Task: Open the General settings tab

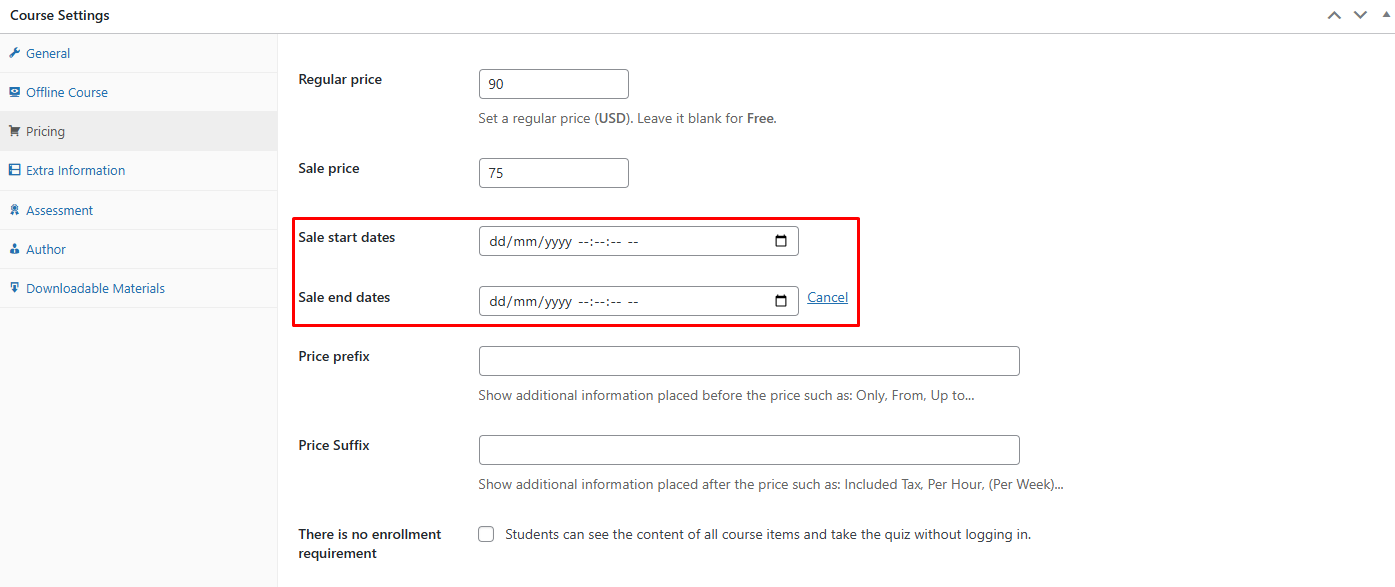Action: pyautogui.click(x=48, y=53)
